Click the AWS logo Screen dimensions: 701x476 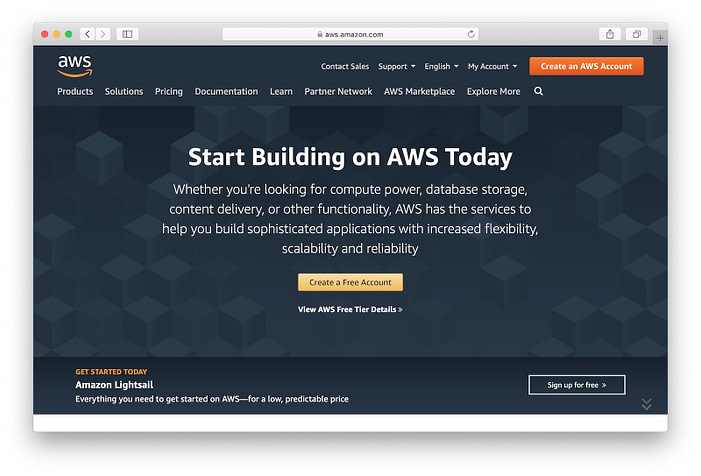click(x=75, y=66)
